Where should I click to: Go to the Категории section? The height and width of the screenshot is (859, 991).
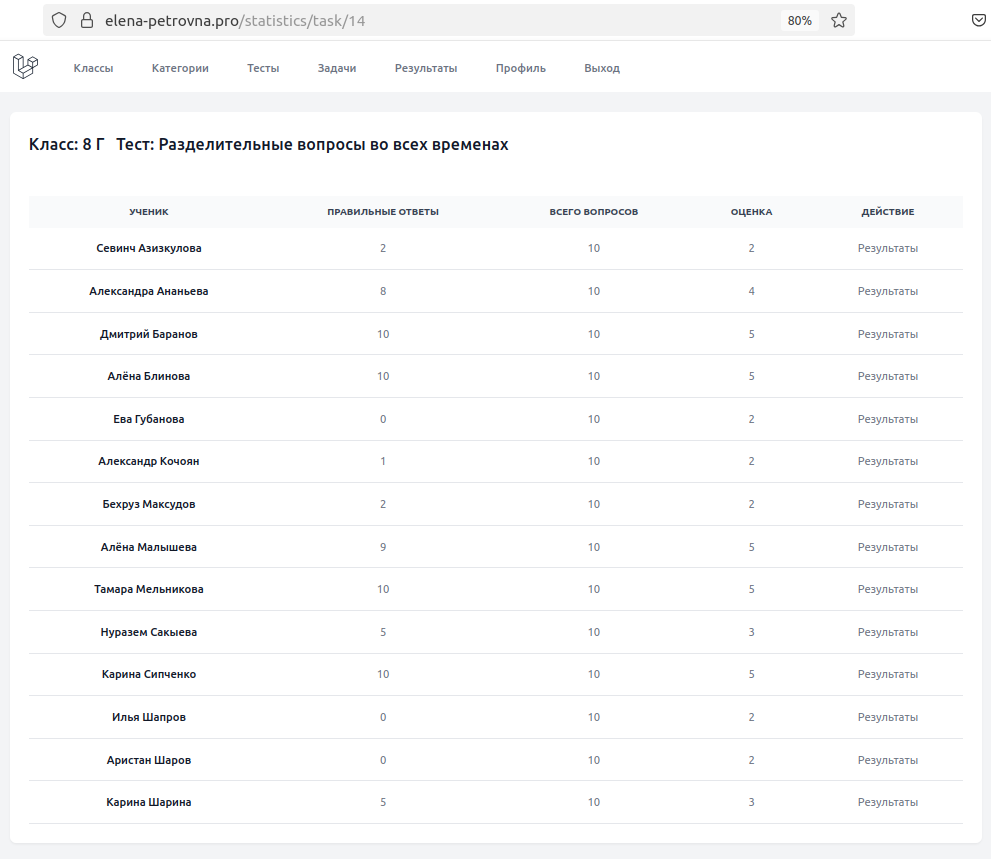pyautogui.click(x=180, y=68)
